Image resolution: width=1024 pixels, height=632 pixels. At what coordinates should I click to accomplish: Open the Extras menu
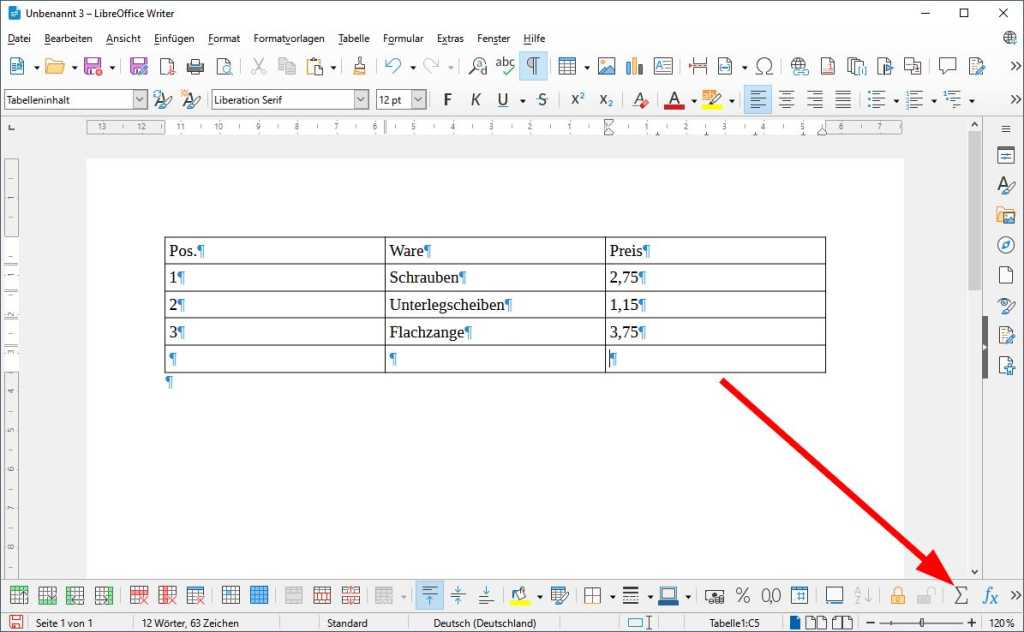[450, 38]
